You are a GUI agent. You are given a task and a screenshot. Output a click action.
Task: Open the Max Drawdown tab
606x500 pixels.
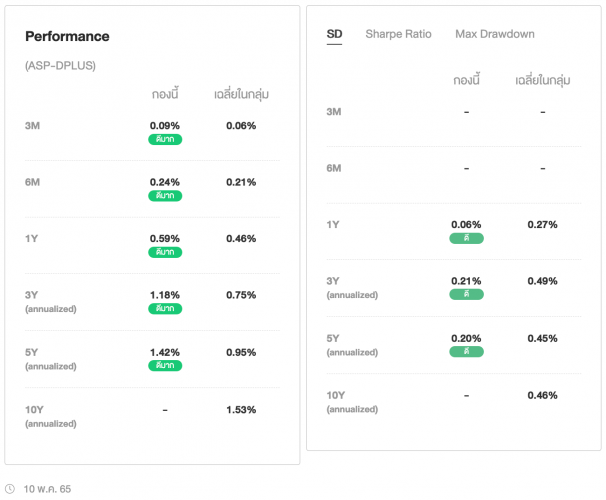tap(494, 34)
